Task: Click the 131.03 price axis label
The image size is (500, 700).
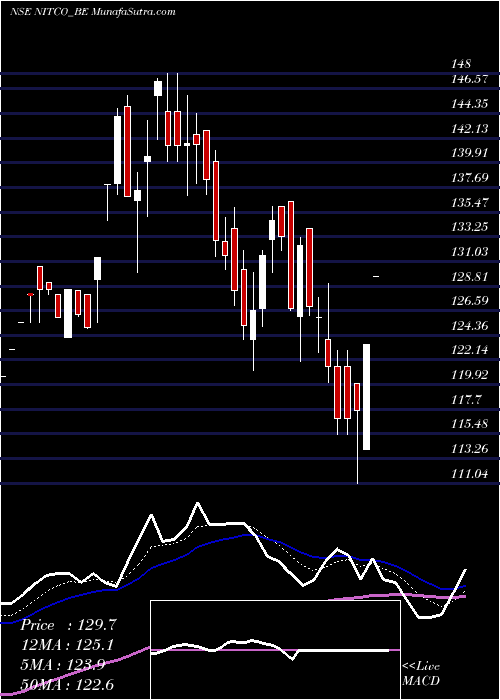Action: tap(470, 252)
